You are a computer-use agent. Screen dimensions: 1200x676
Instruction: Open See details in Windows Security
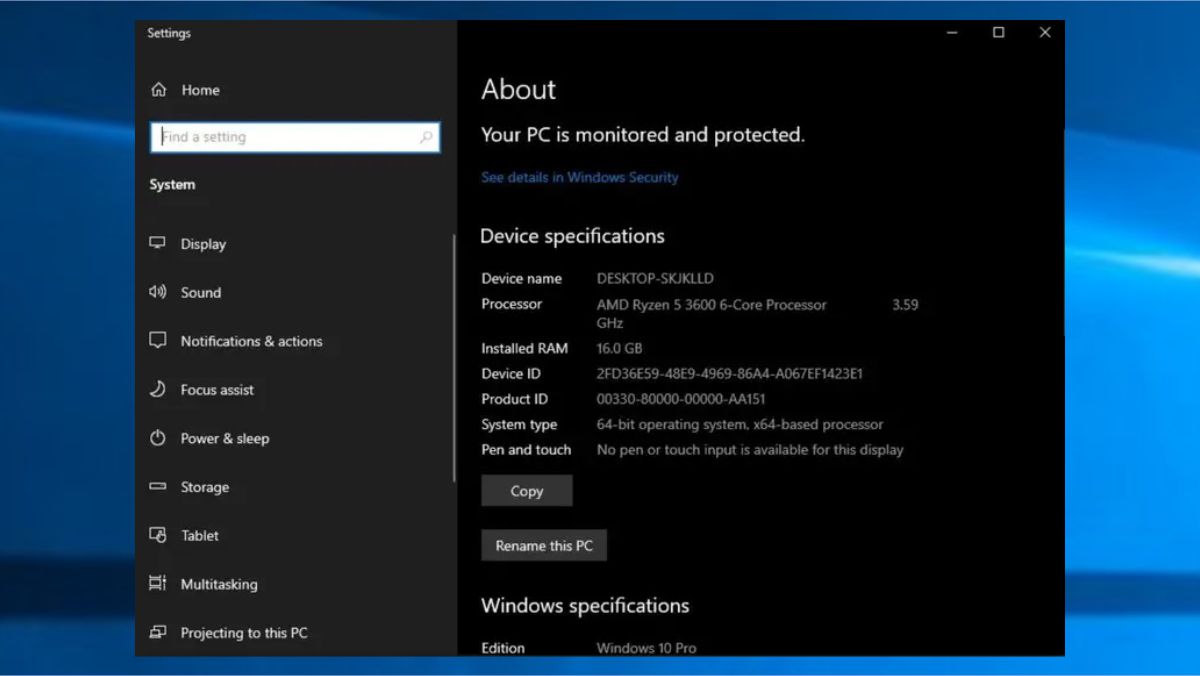(x=580, y=177)
